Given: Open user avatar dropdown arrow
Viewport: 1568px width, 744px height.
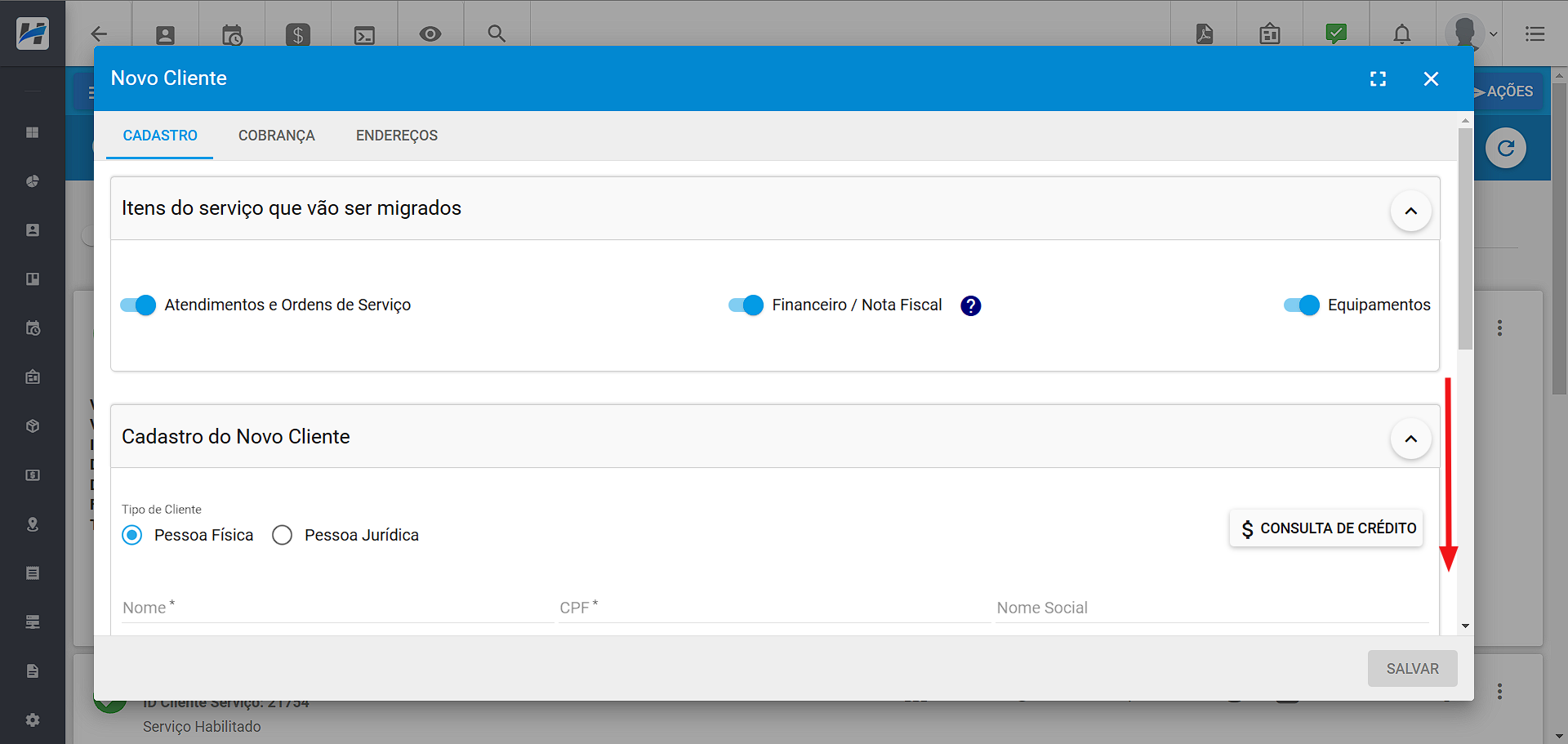Looking at the screenshot, I should pos(1494,34).
